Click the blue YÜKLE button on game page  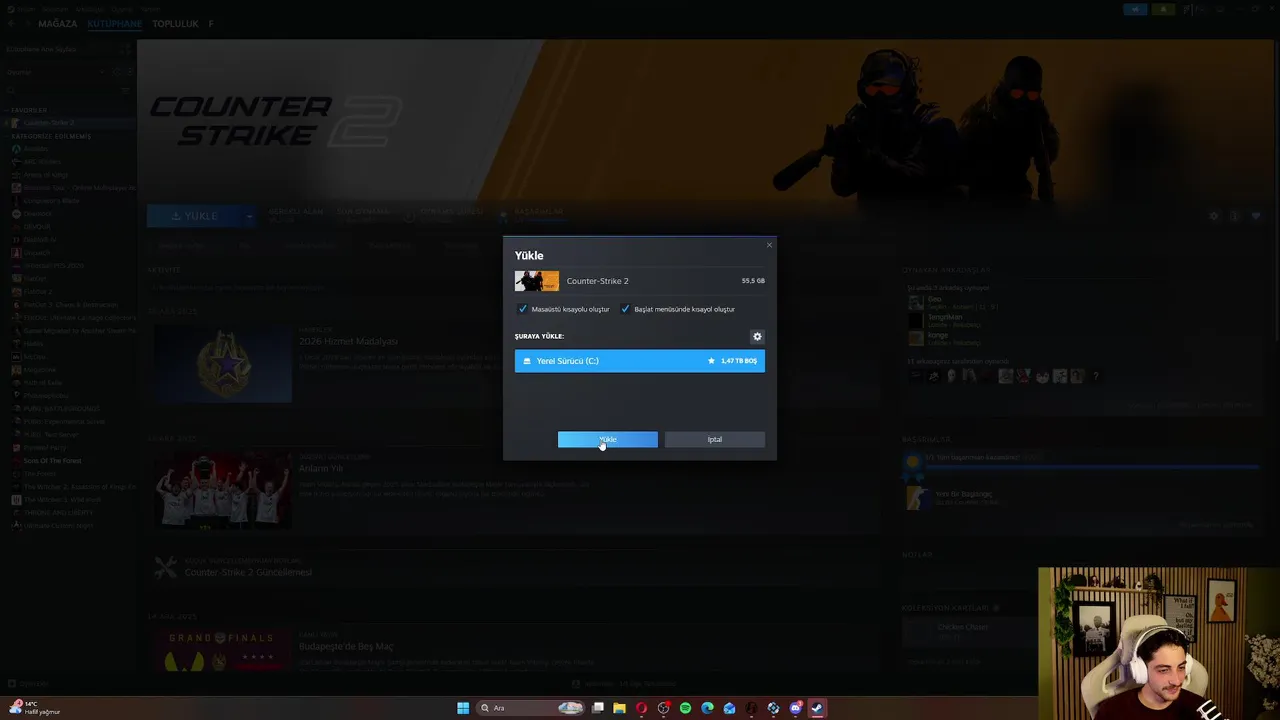pyautogui.click(x=195, y=216)
